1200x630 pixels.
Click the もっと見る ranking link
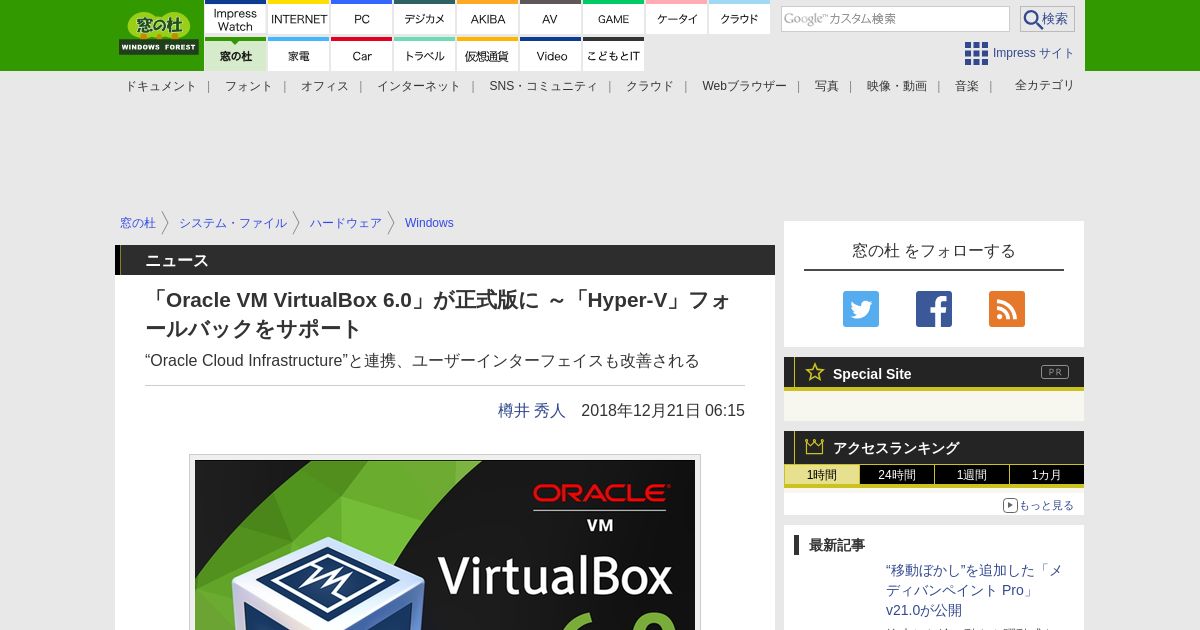(x=1039, y=505)
